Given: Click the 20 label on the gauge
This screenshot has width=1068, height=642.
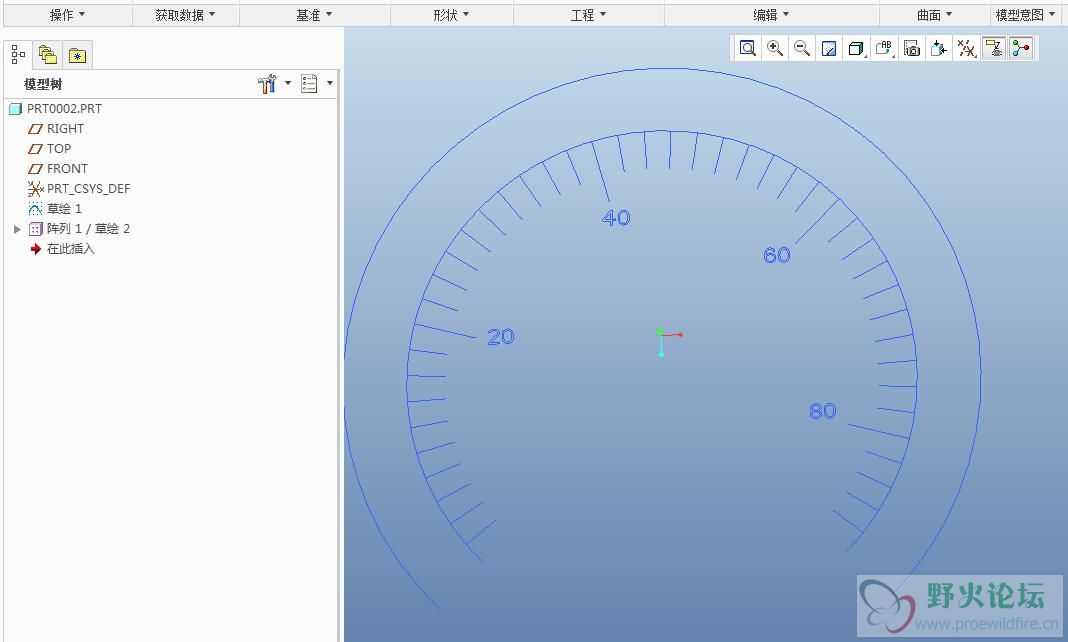Looking at the screenshot, I should click(x=501, y=336).
